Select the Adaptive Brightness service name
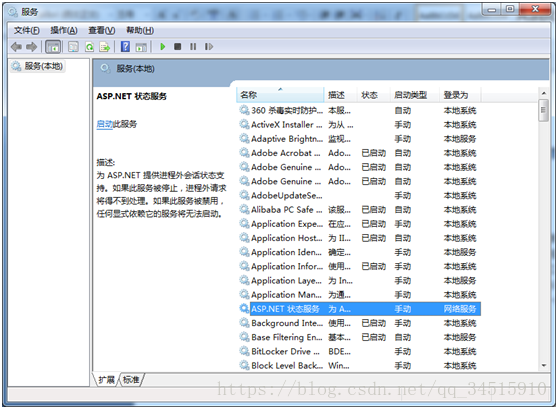558x409 pixels. coord(287,139)
